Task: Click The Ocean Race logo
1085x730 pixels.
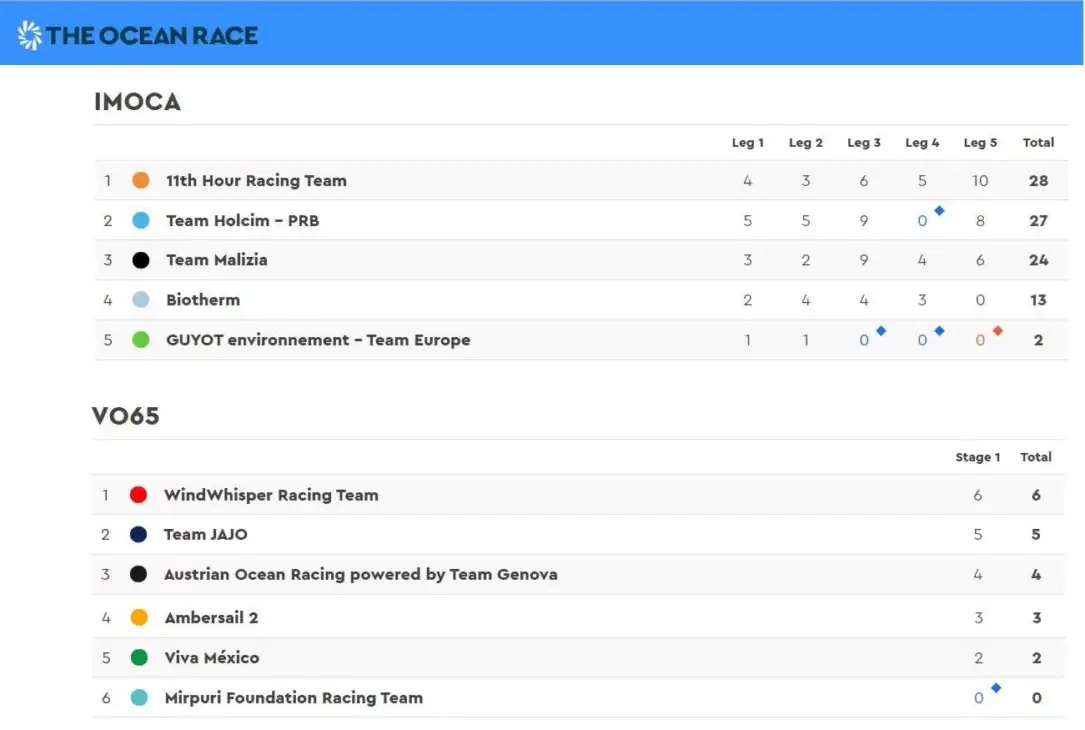Action: 137,35
